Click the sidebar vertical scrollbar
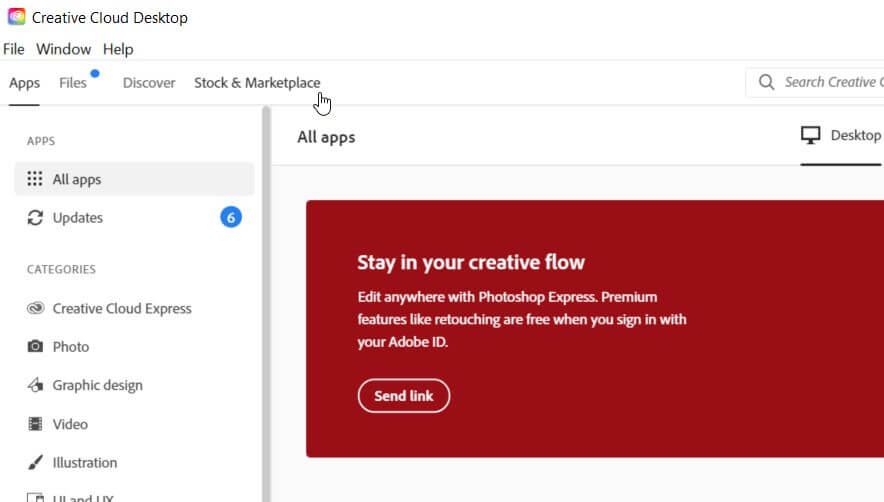This screenshot has height=502, width=884. click(266, 300)
